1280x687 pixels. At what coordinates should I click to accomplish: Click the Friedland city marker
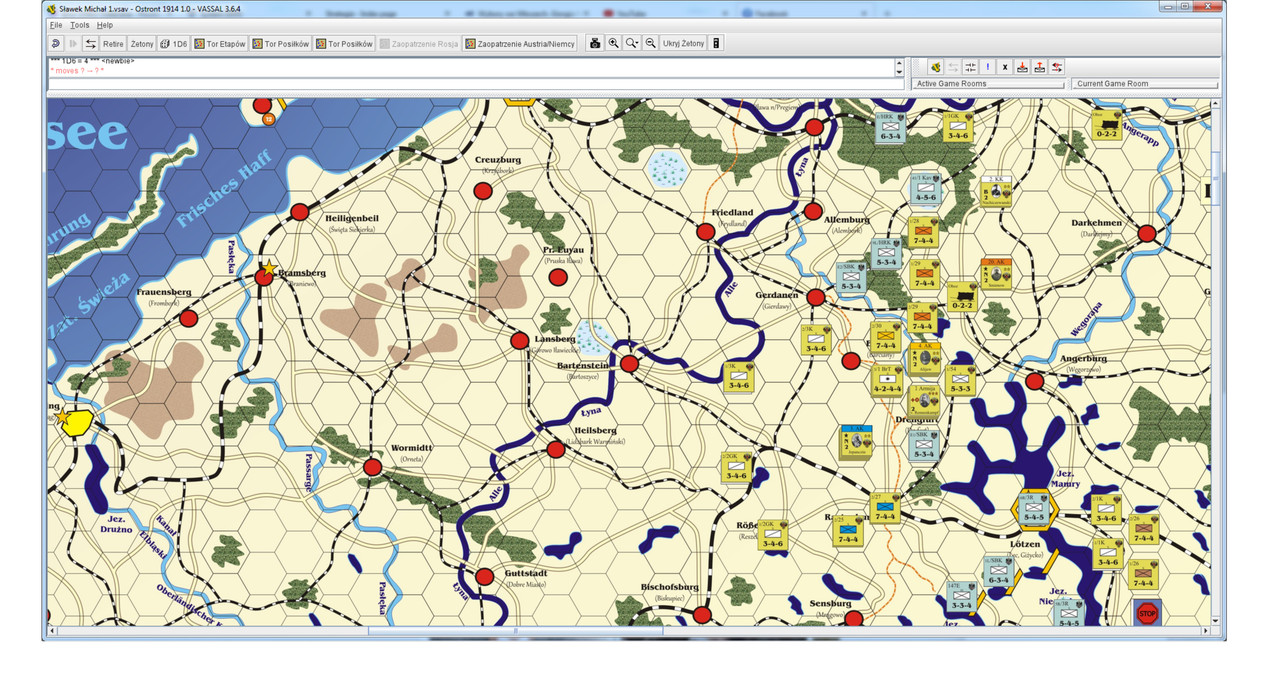coord(705,232)
